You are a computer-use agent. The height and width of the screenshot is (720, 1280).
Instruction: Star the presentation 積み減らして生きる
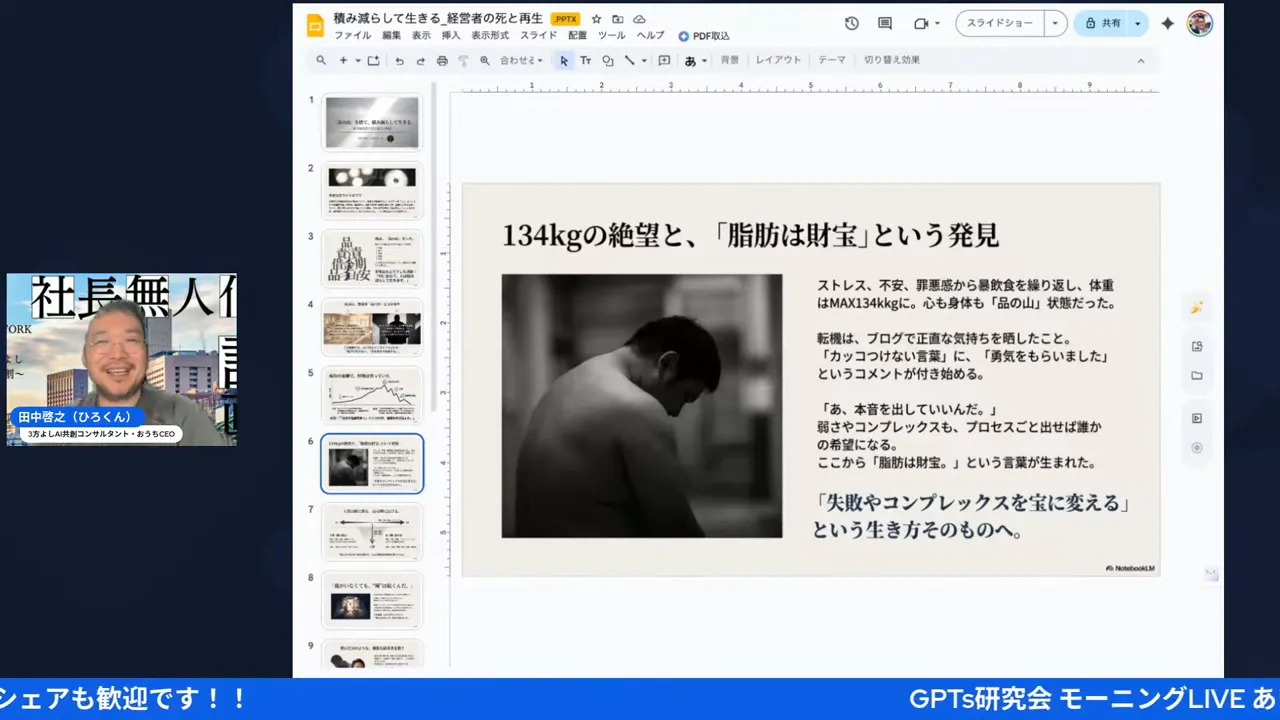coord(596,18)
